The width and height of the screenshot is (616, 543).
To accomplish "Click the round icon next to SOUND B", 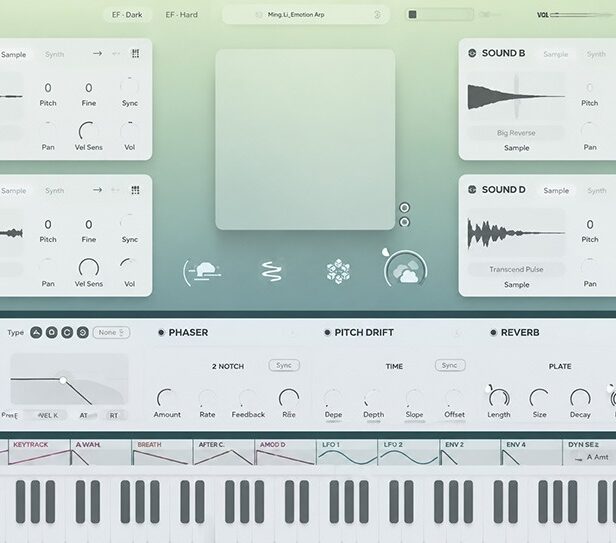I will coord(472,53).
